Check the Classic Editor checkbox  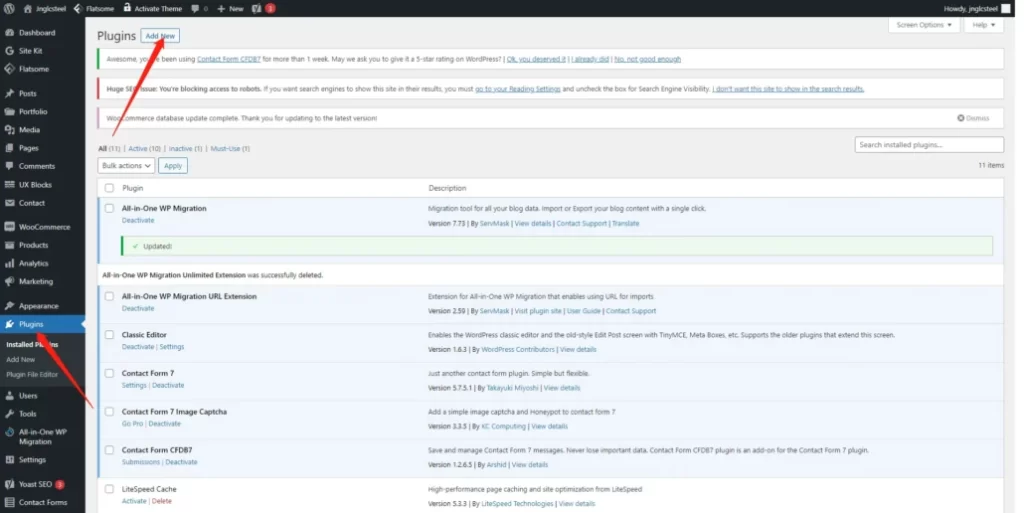click(x=109, y=335)
